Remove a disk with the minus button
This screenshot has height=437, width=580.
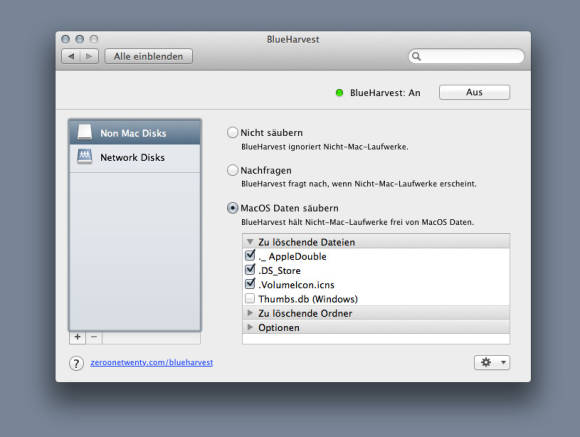(x=94, y=337)
